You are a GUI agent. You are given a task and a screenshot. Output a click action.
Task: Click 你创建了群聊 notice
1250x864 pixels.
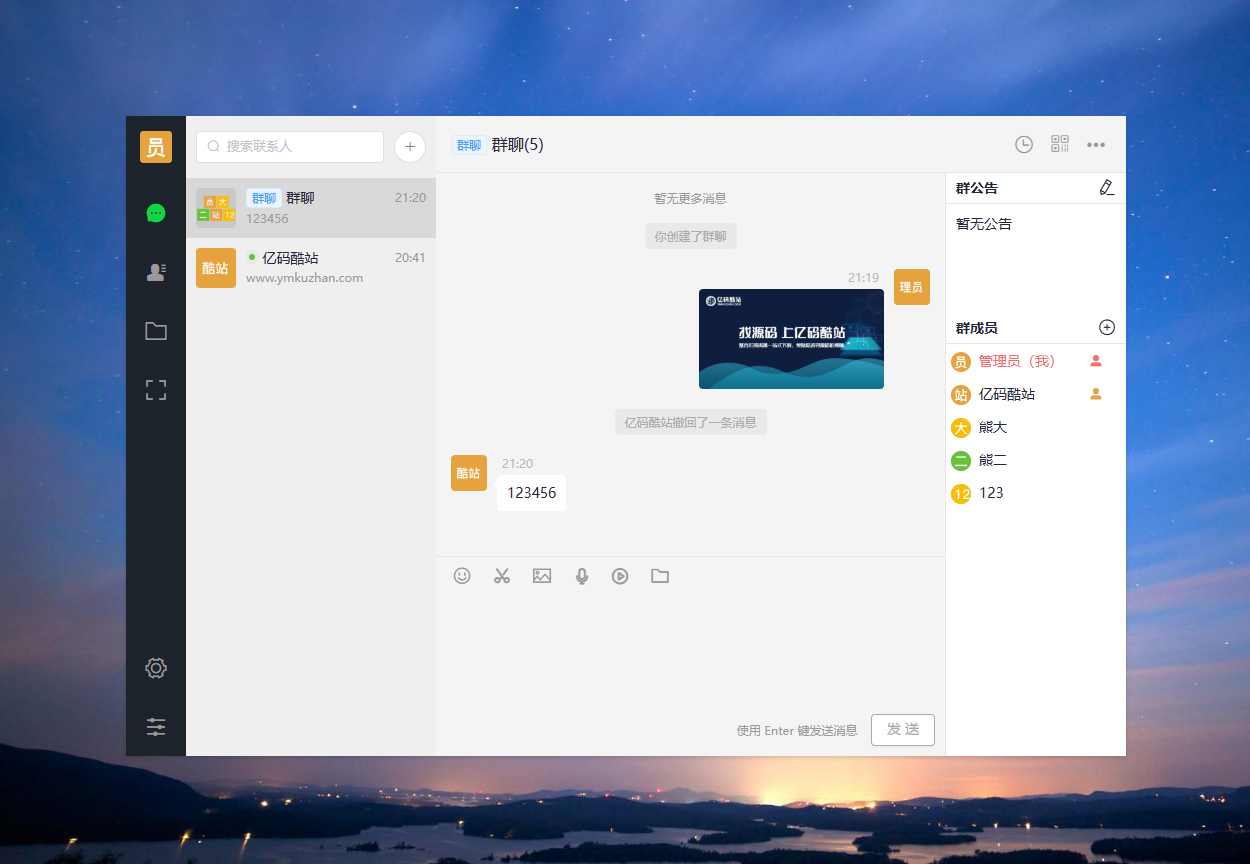(x=690, y=237)
